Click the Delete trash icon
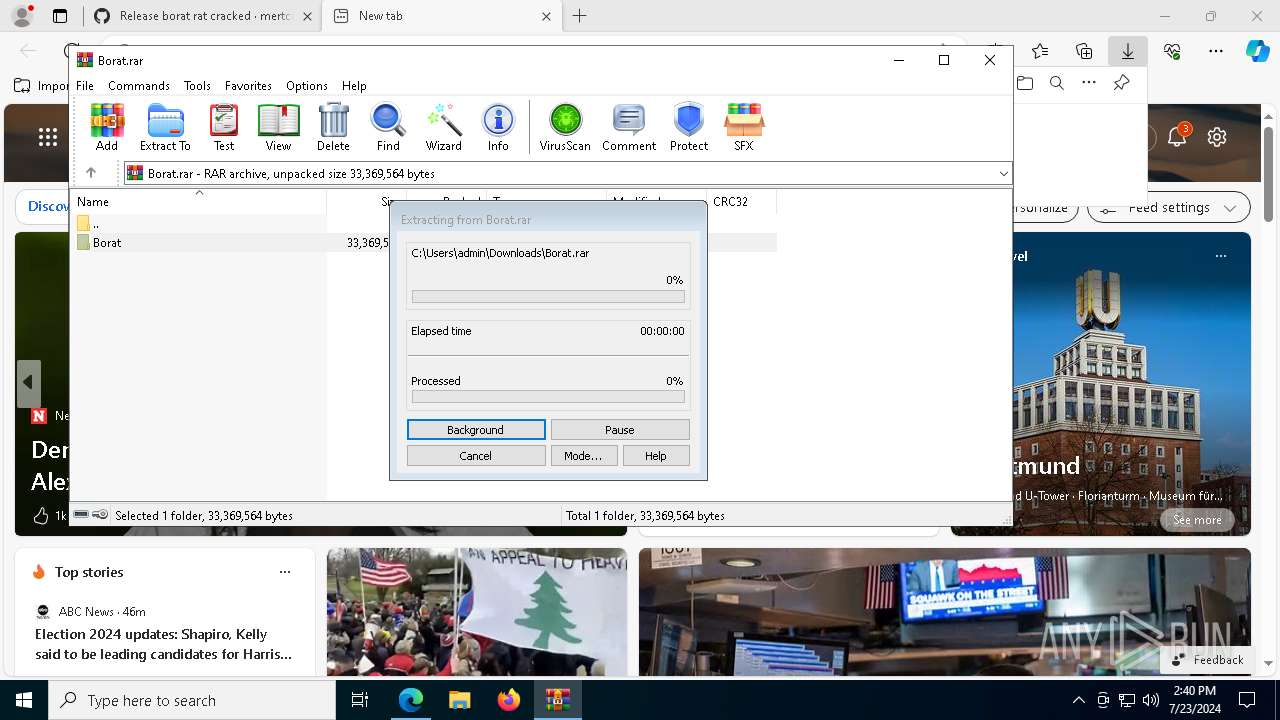The width and height of the screenshot is (1280, 720). pos(333,127)
